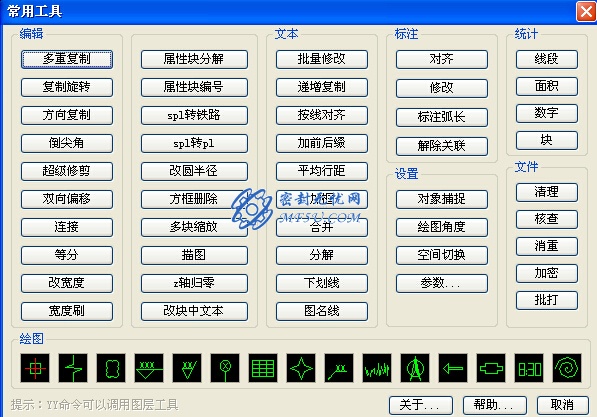The width and height of the screenshot is (597, 417).
Task: Open the 改圆半径 tool
Action: (x=194, y=171)
